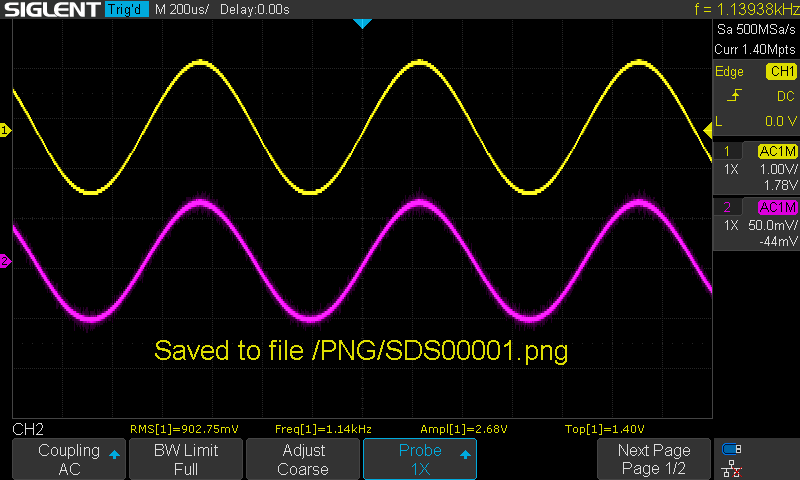Click the Ampl[1]=2.68V measurement

(463, 429)
